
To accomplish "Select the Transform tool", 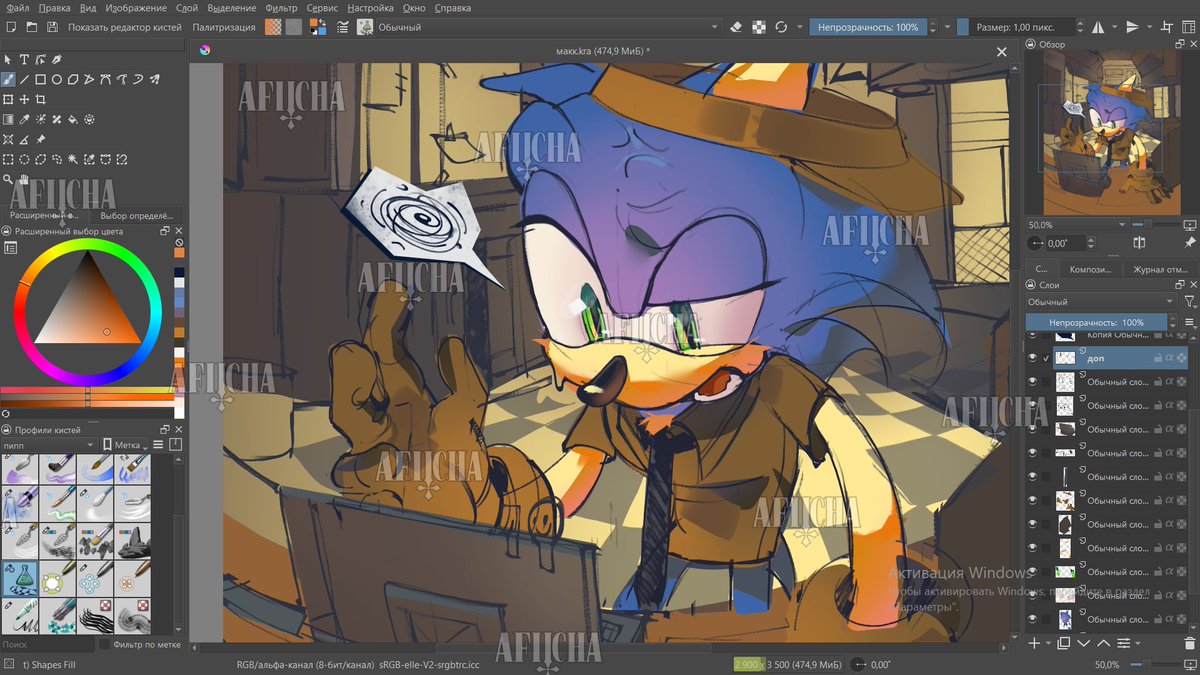I will [7, 100].
